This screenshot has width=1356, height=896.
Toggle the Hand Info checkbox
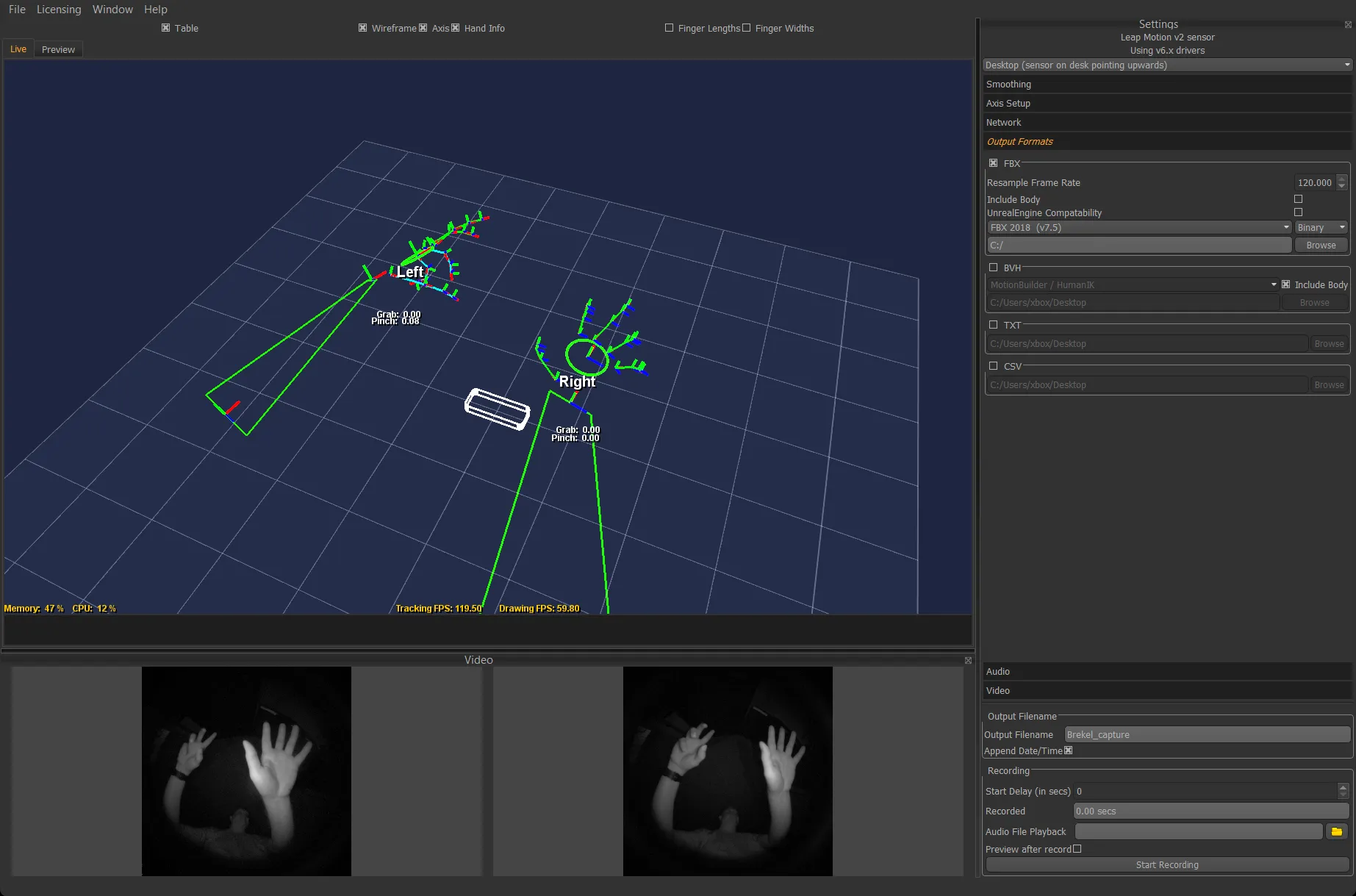[455, 28]
